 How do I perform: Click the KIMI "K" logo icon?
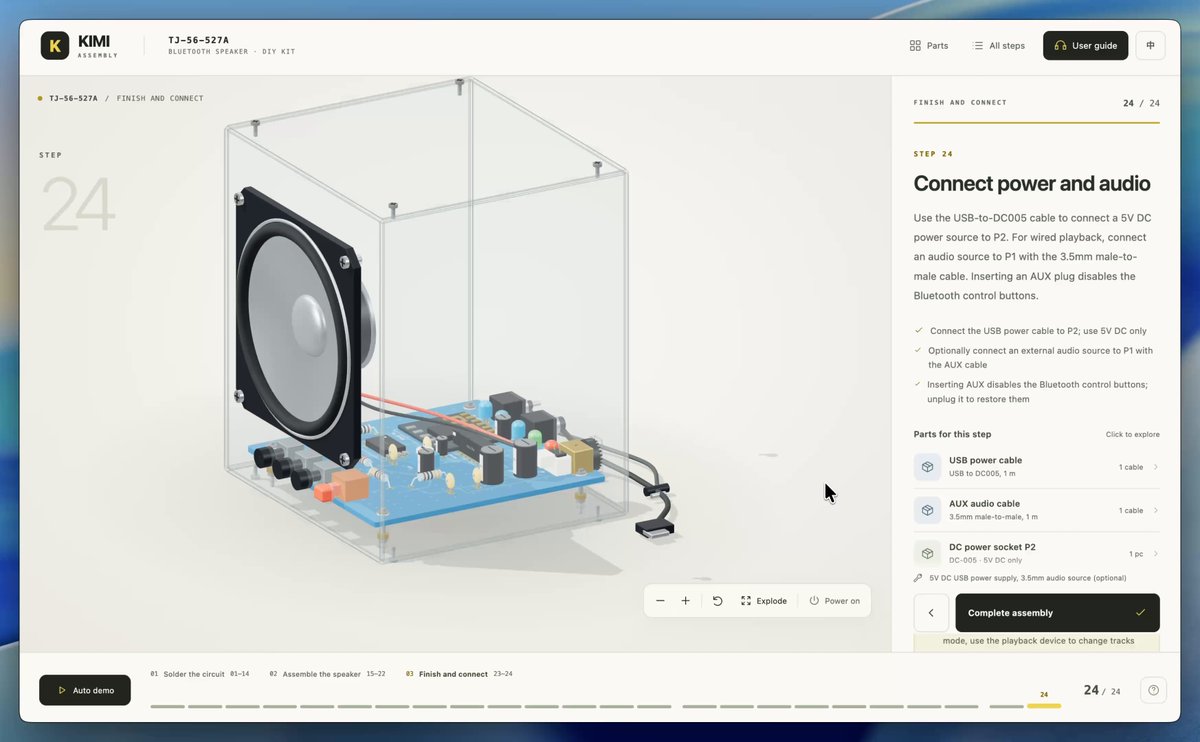pos(55,45)
